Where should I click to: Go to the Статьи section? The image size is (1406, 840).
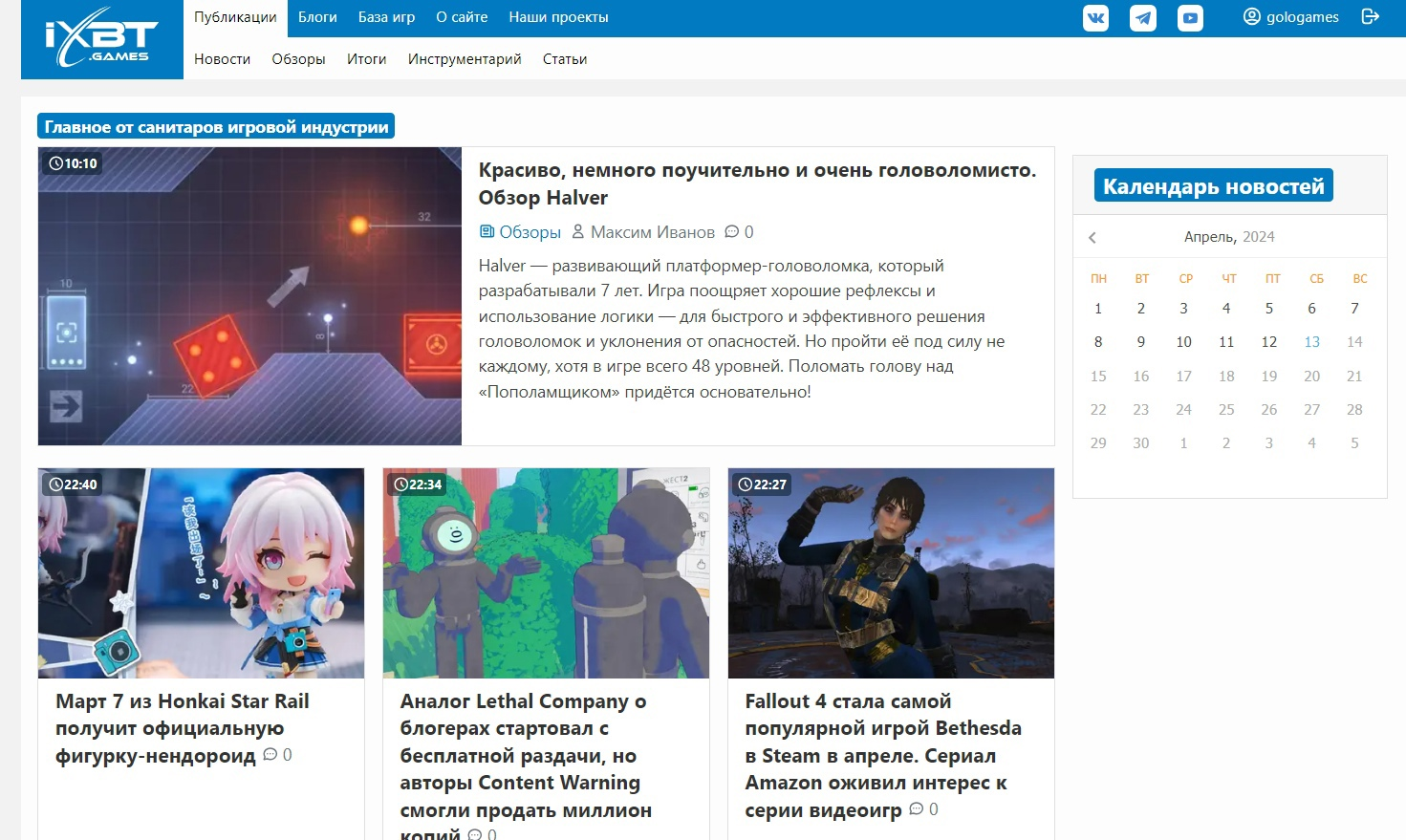(565, 59)
